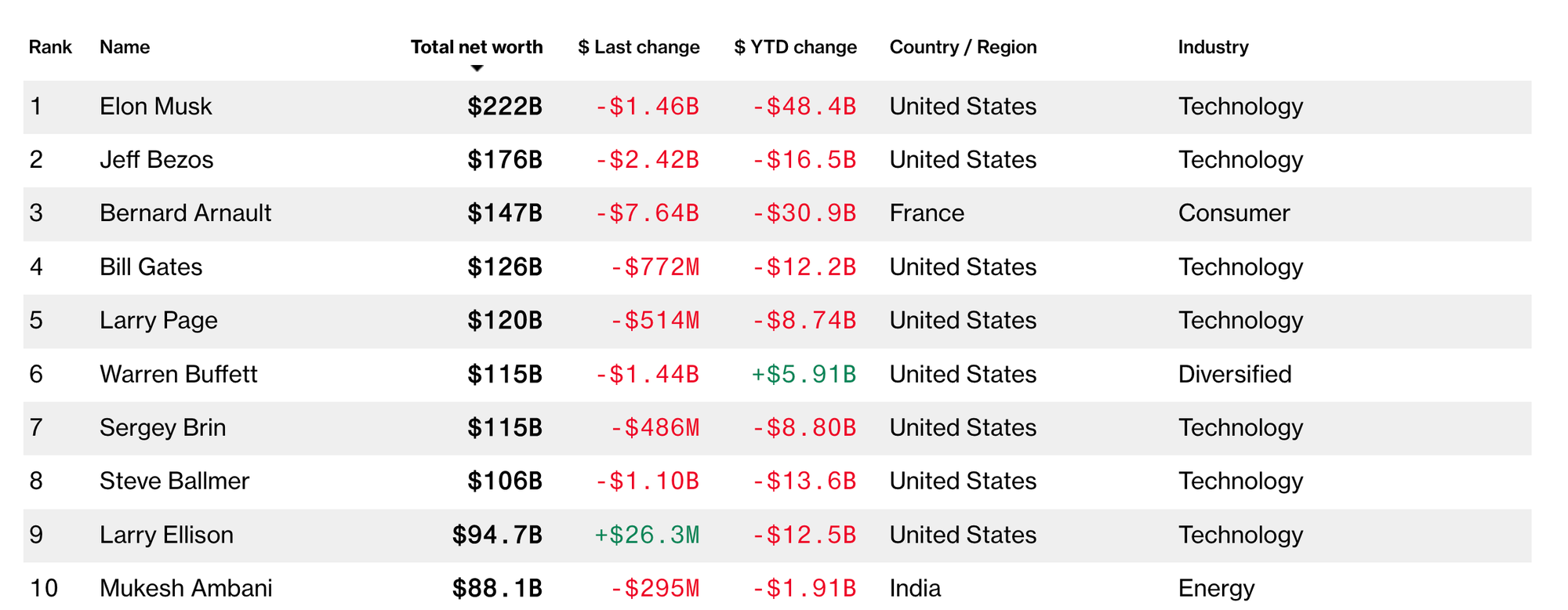Click the Larry Ellison name
This screenshot has width=1568, height=610.
pyautogui.click(x=166, y=535)
